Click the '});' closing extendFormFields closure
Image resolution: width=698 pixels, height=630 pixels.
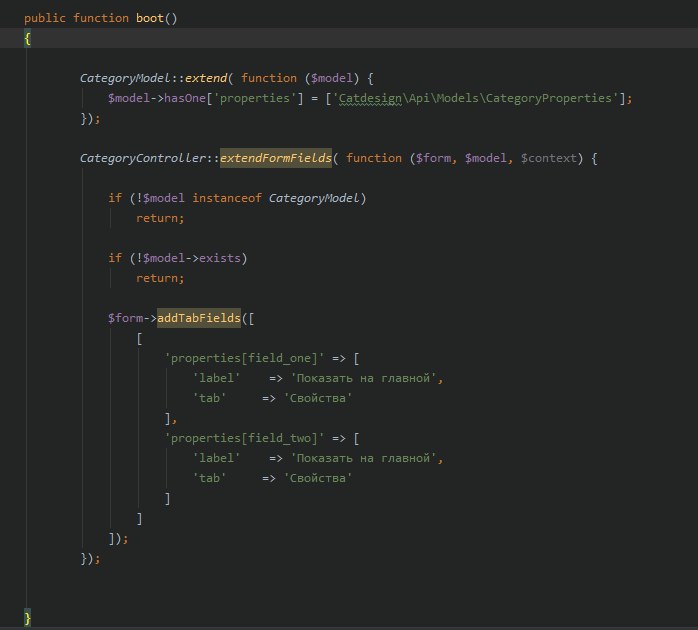pyautogui.click(x=90, y=559)
